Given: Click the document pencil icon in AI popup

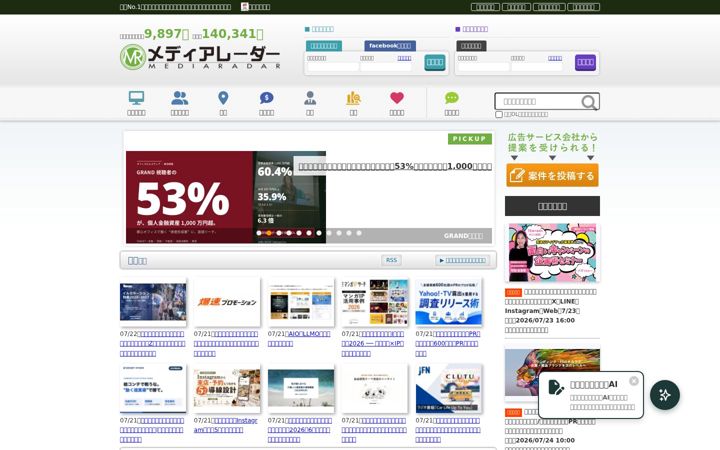Looking at the screenshot, I should (x=556, y=387).
